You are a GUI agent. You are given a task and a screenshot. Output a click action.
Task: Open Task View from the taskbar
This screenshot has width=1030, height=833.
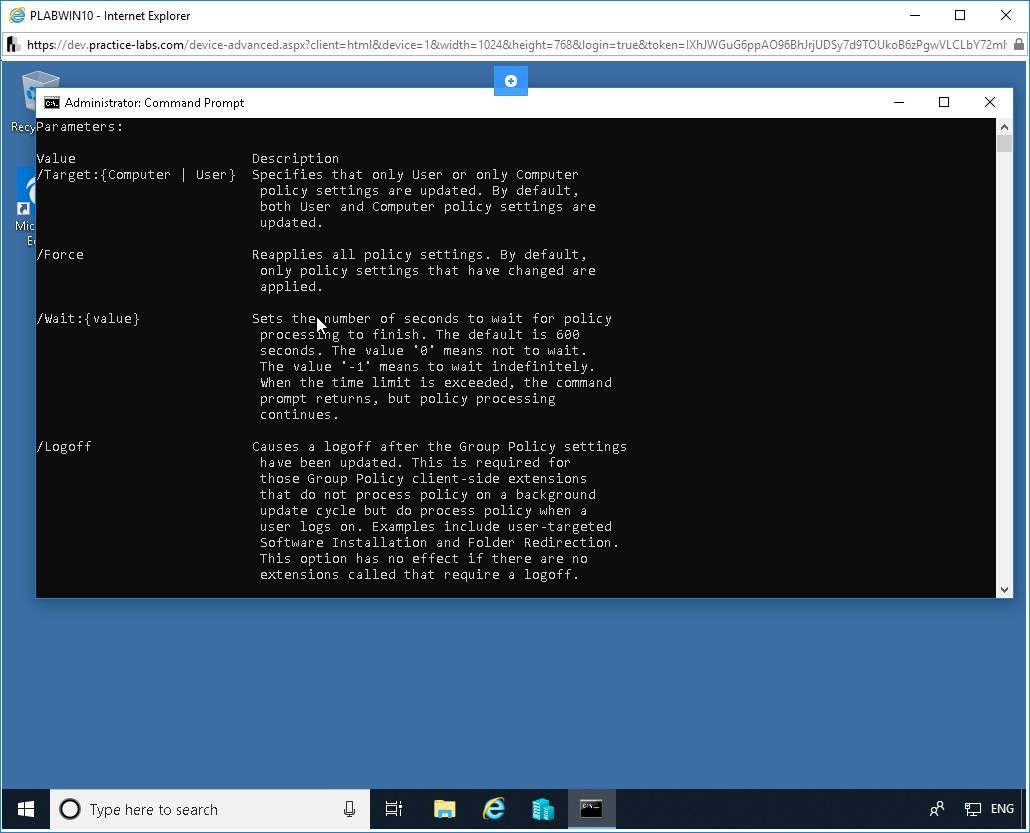pyautogui.click(x=393, y=809)
